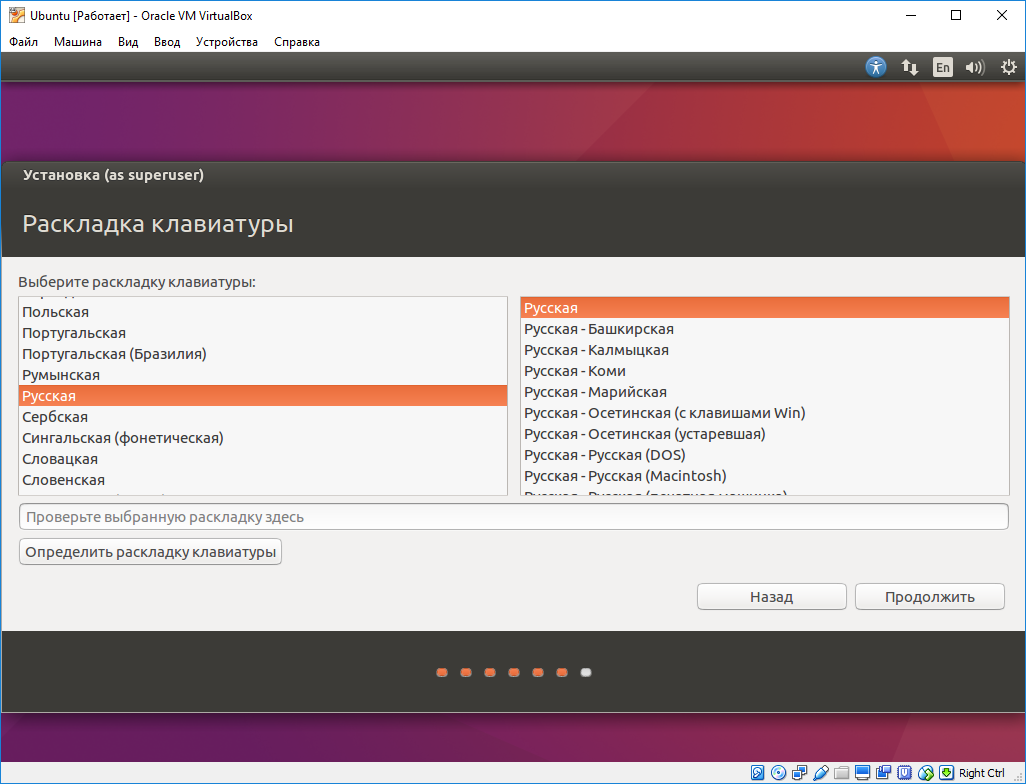Click the shared folders status icon

pos(841,773)
